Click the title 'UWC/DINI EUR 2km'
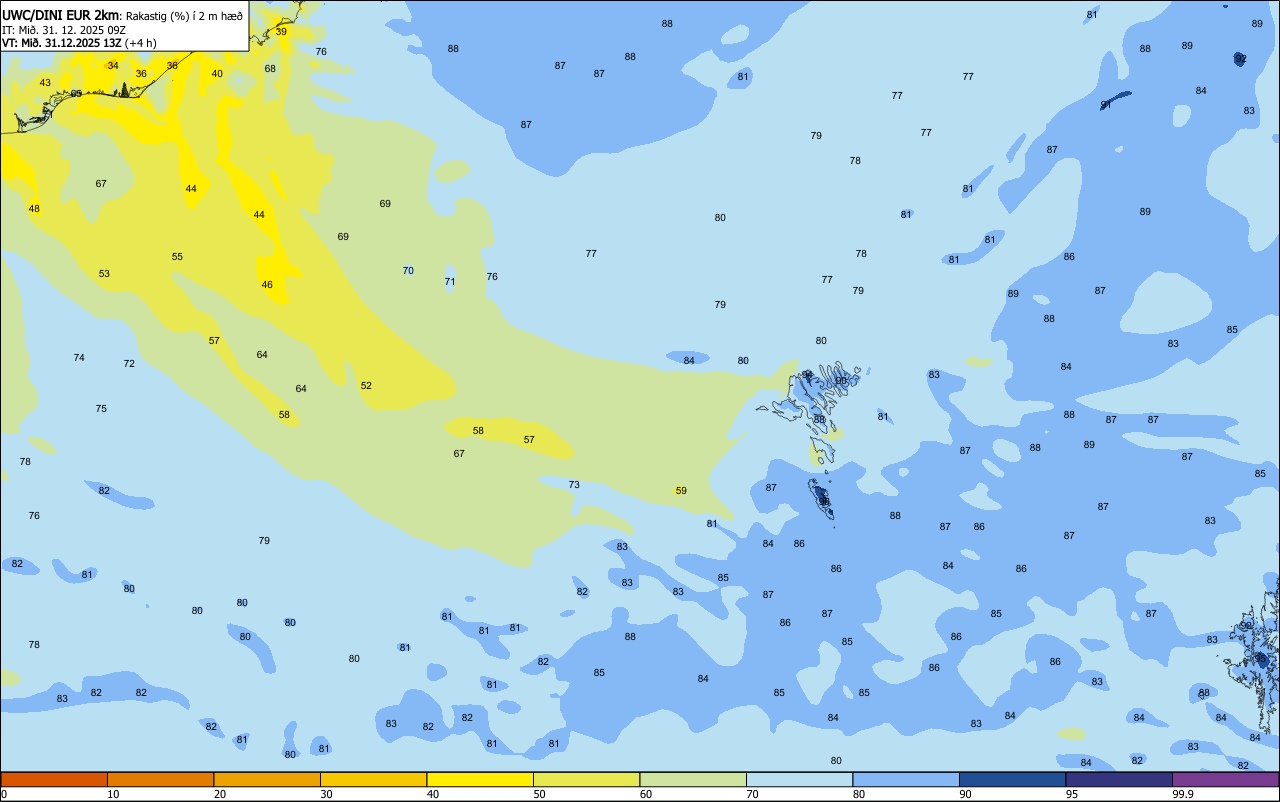Viewport: 1280px width, 802px height. 60,15
